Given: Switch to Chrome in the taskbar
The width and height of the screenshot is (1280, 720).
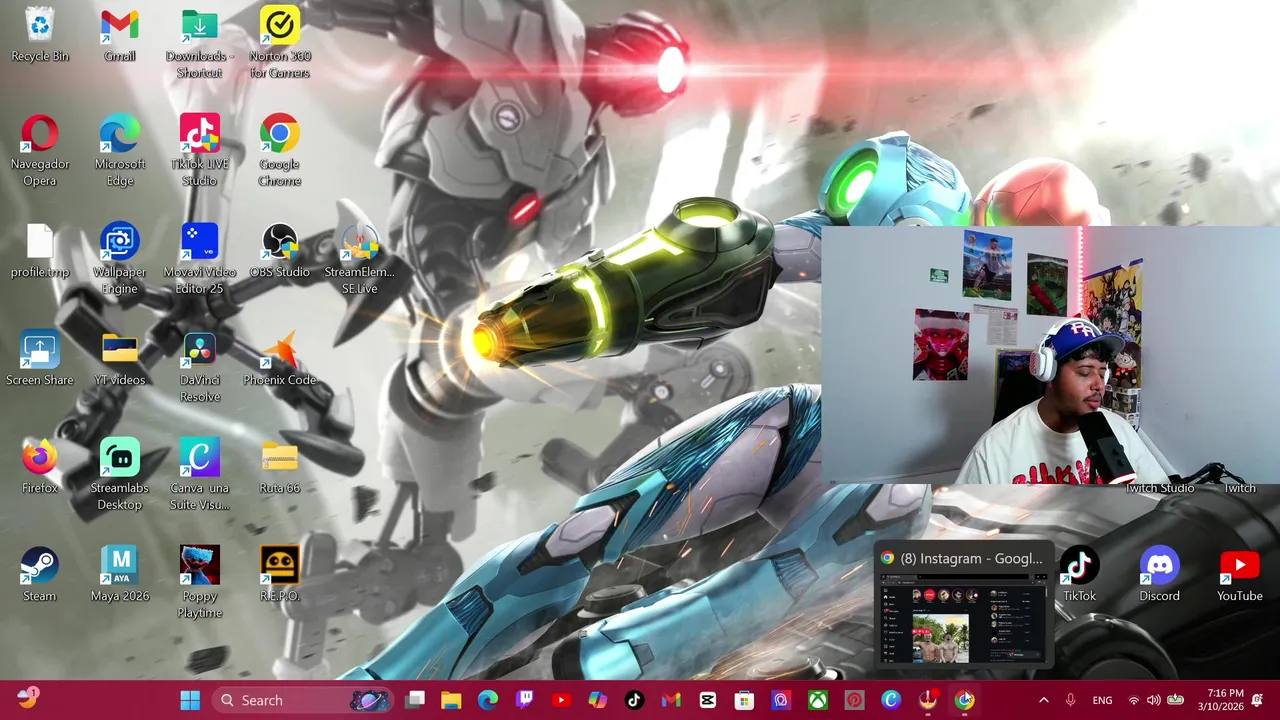Looking at the screenshot, I should coord(964,700).
